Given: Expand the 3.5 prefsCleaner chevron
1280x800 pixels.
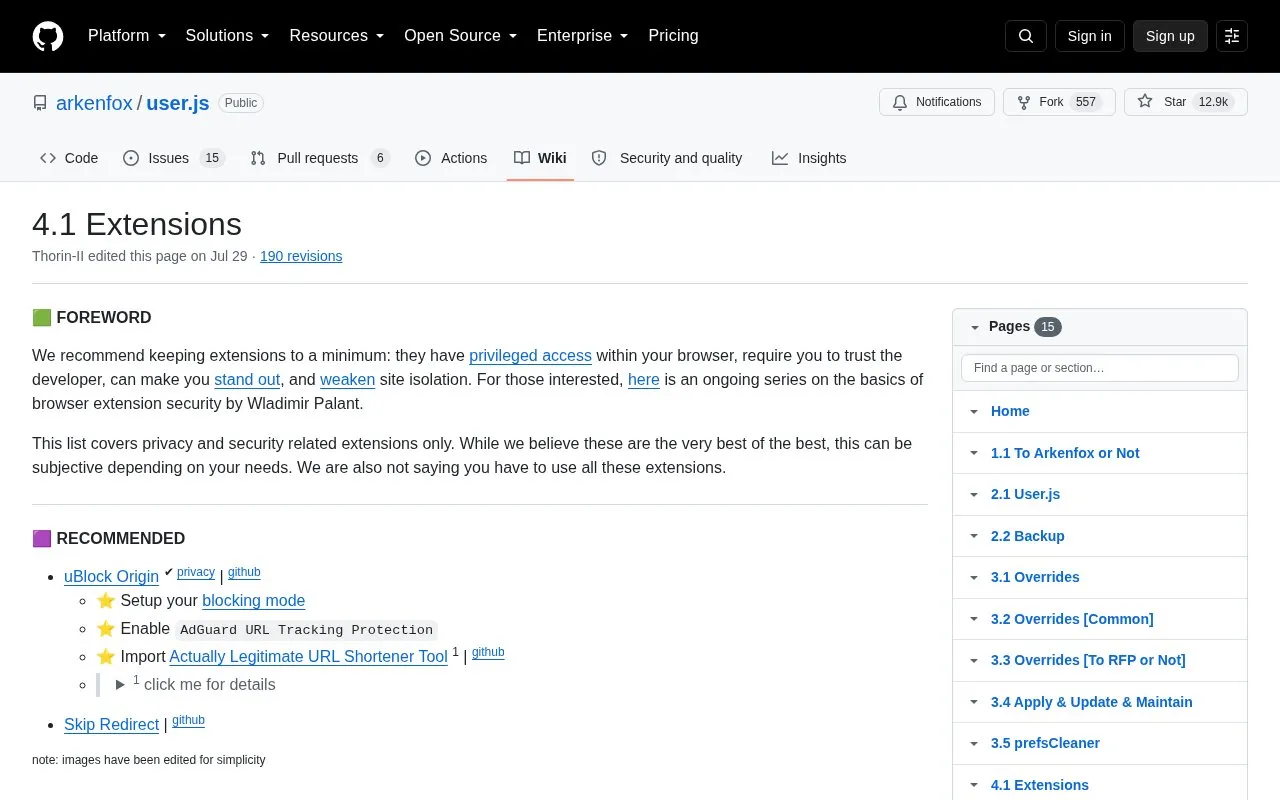Looking at the screenshot, I should click(x=974, y=743).
